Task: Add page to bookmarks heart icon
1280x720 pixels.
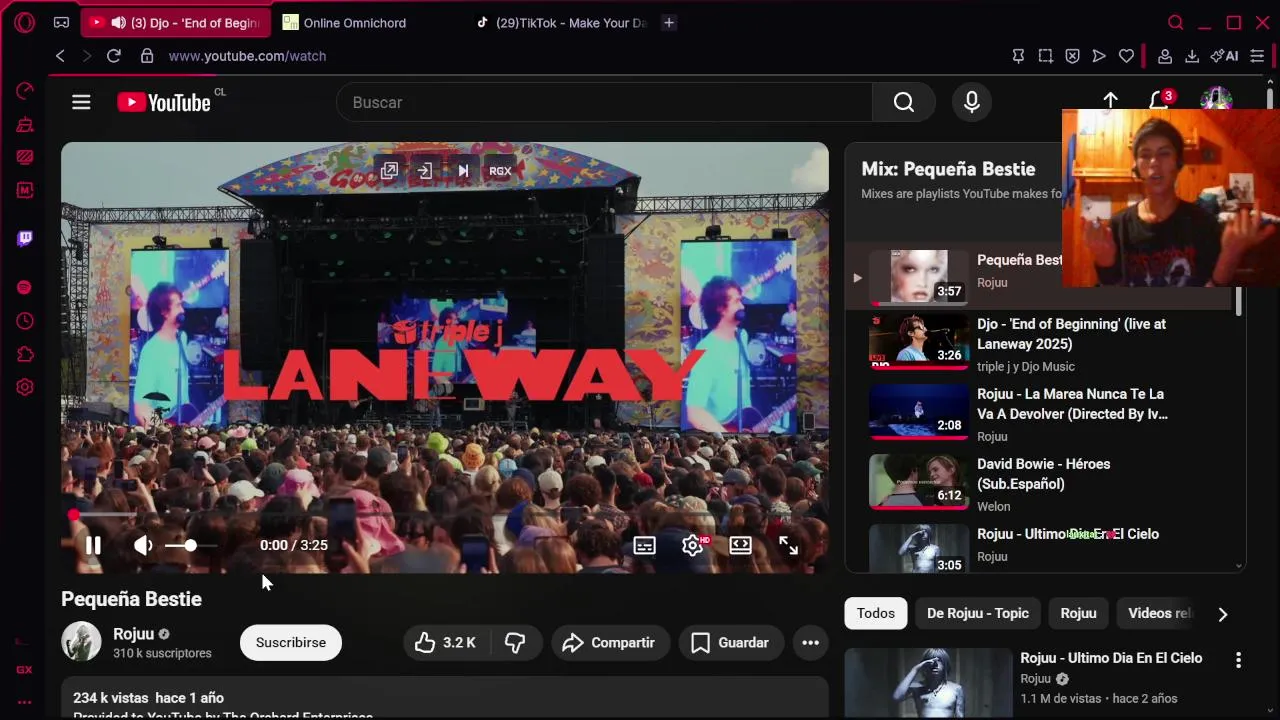Action: [x=1126, y=56]
